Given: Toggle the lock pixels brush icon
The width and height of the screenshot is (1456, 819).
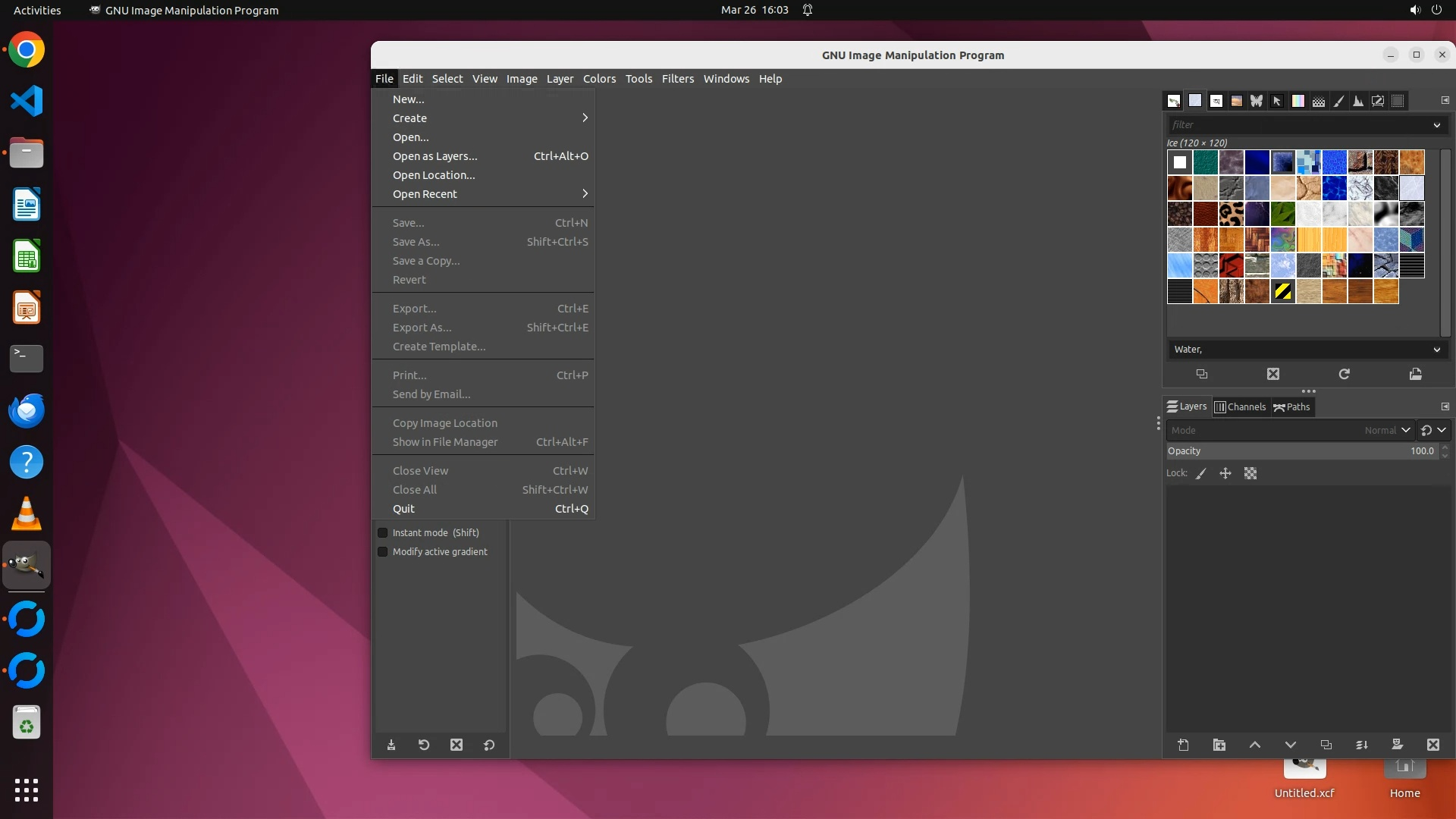Looking at the screenshot, I should pos(1201,473).
